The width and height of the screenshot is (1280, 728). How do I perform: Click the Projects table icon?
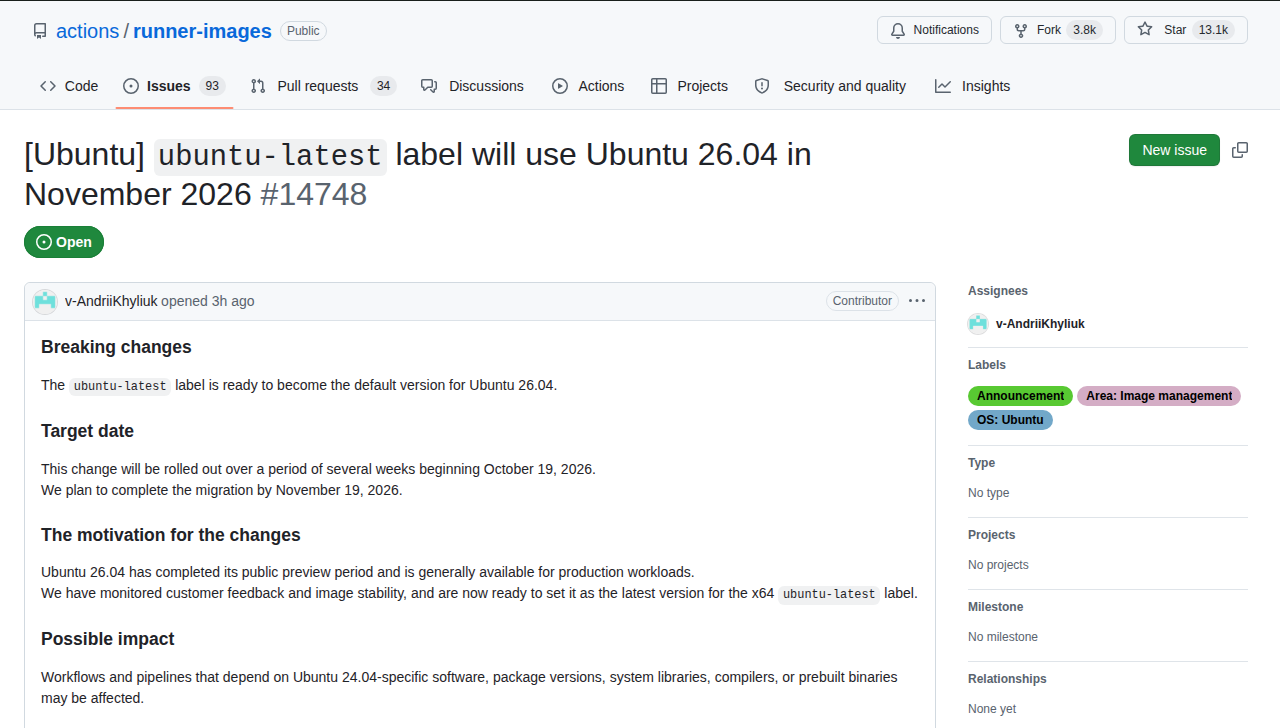[659, 86]
